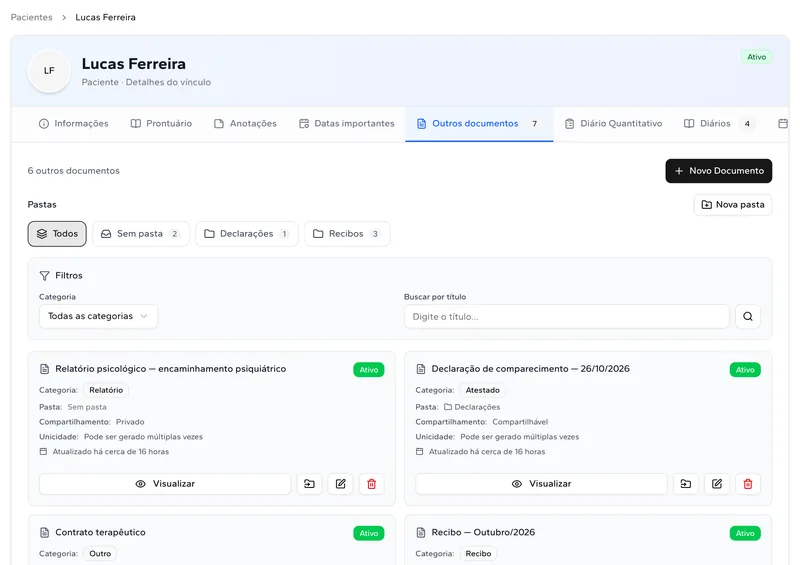
Task: Delete the Relatório psicológico document
Action: (x=371, y=484)
